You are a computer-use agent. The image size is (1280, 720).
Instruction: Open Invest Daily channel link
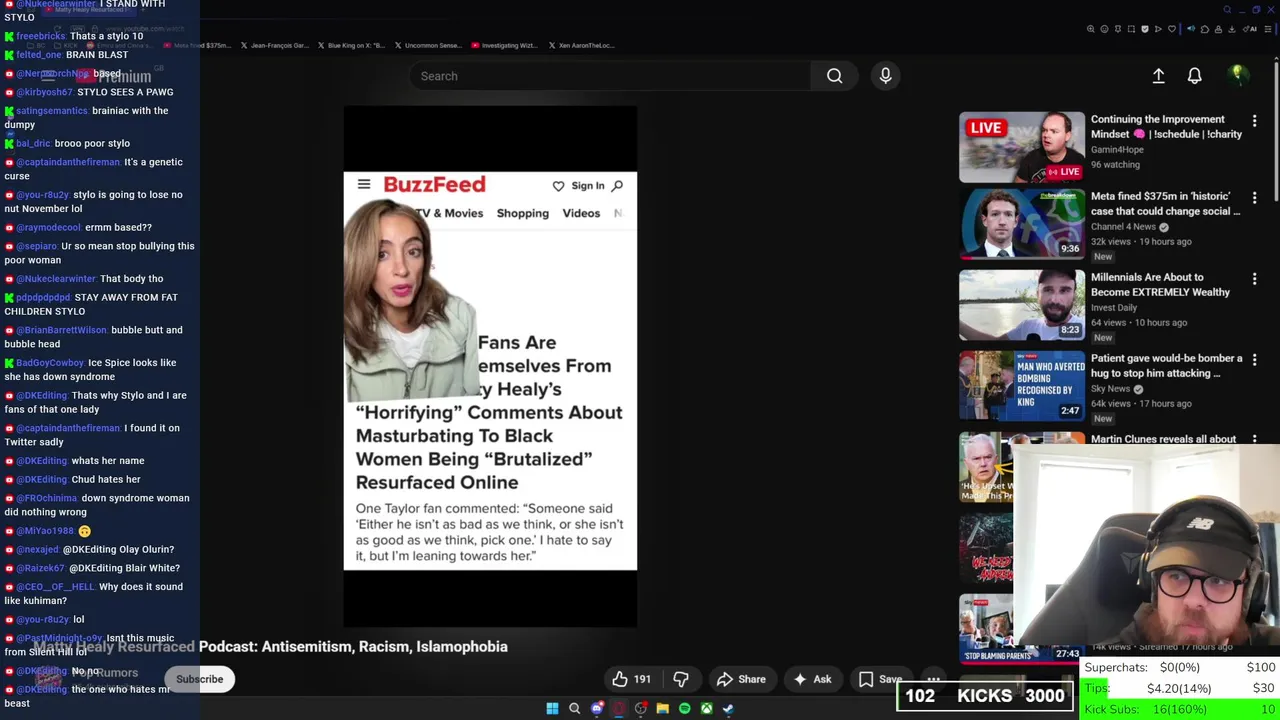coord(1114,308)
